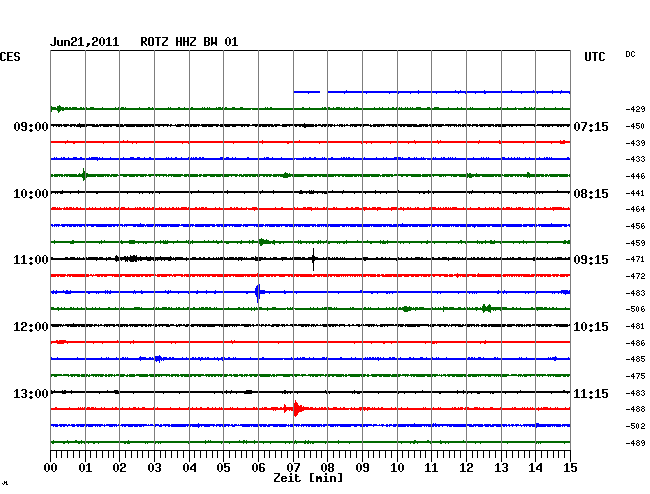Select the DC value -506

[x=635, y=309]
